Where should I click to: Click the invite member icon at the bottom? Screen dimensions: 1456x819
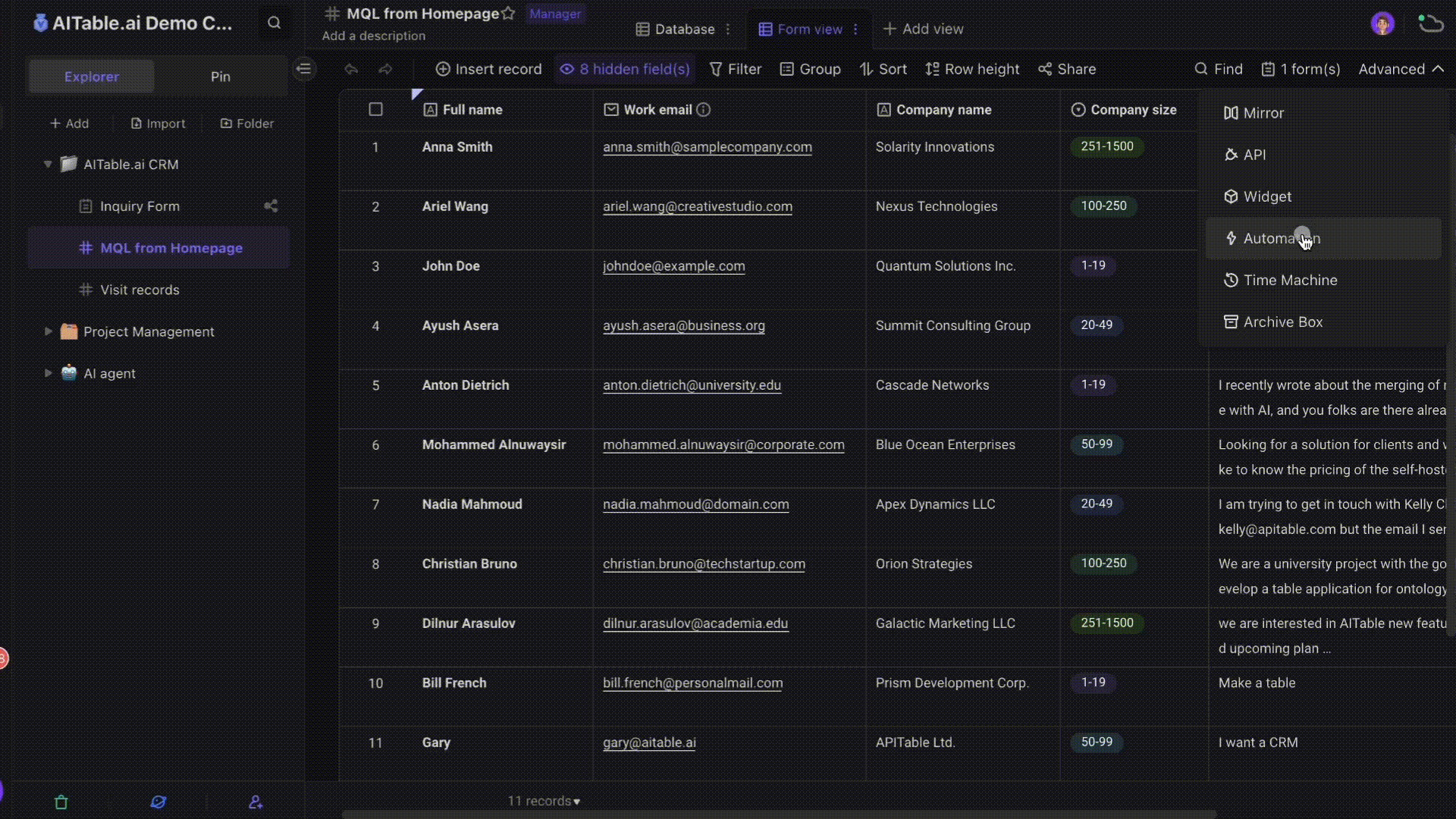tap(256, 802)
